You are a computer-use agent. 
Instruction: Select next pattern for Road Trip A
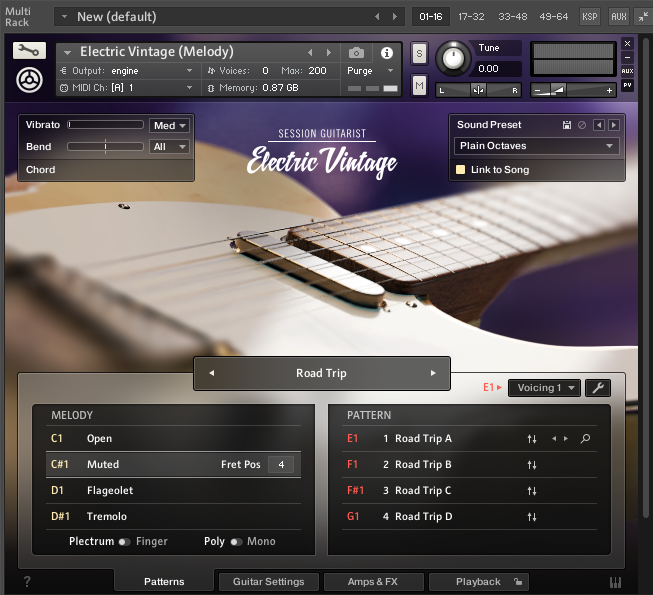tap(566, 438)
